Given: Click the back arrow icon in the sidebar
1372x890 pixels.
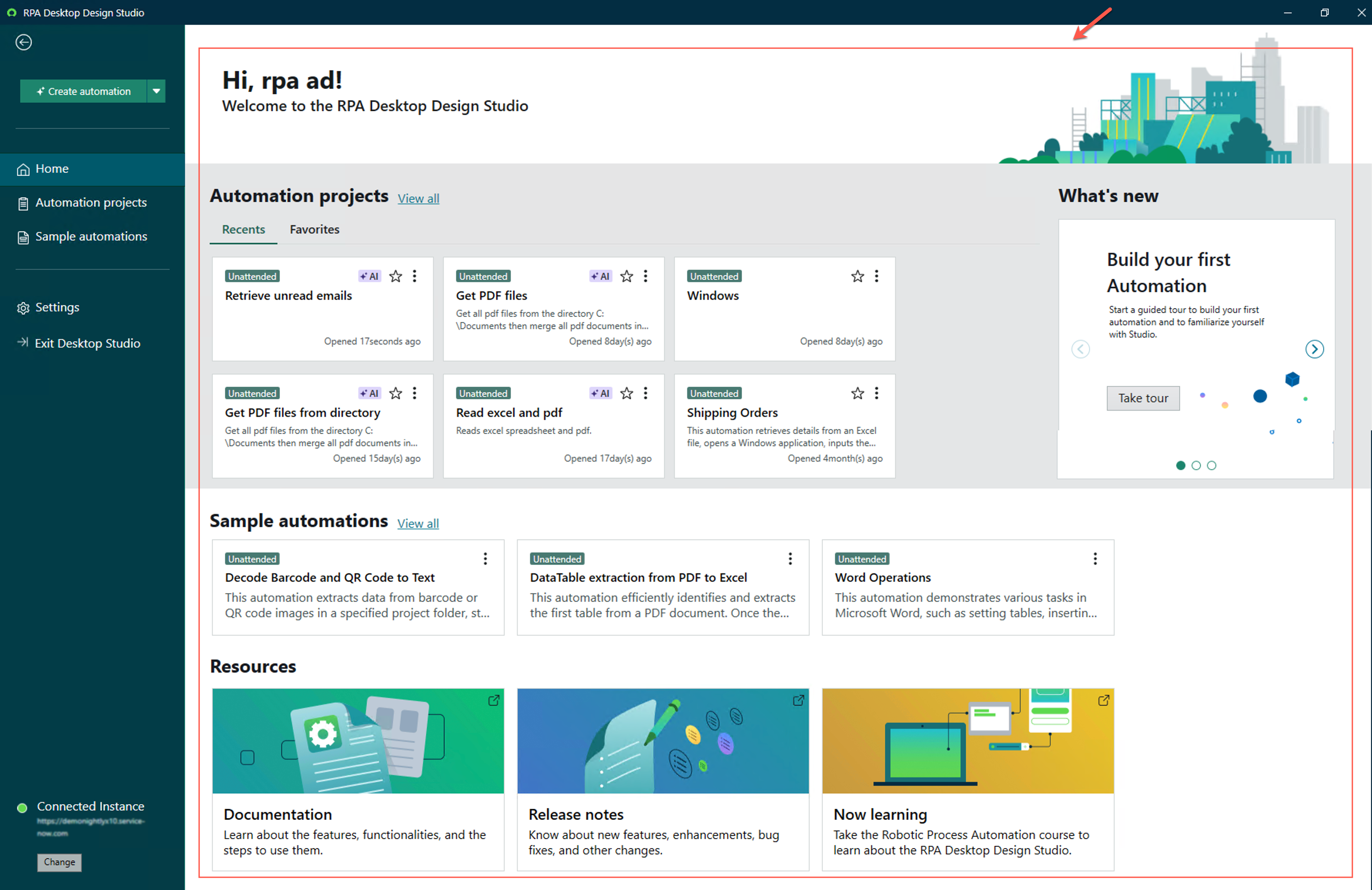Looking at the screenshot, I should pyautogui.click(x=23, y=43).
